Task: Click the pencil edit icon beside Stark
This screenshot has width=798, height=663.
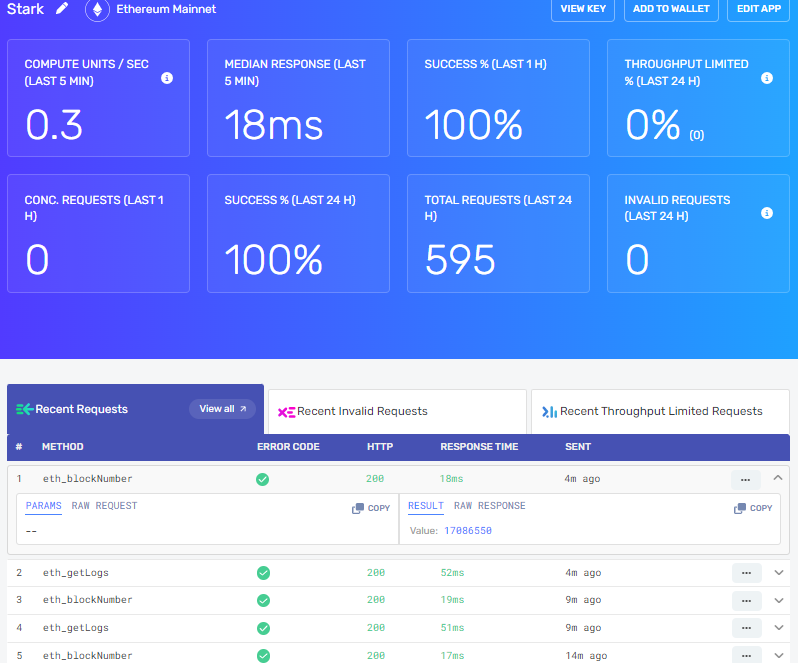Action: [62, 9]
